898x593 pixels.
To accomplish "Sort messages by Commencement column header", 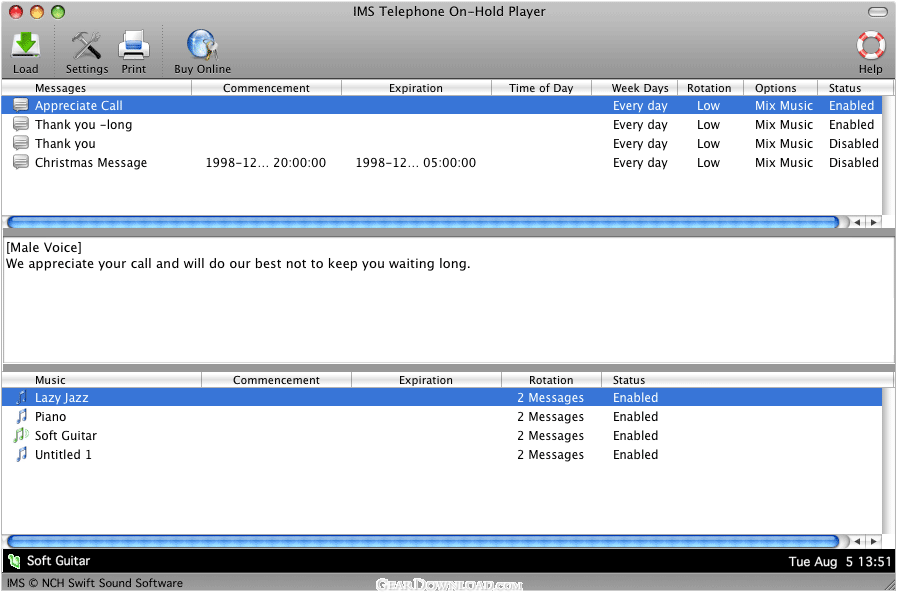I will pos(266,88).
